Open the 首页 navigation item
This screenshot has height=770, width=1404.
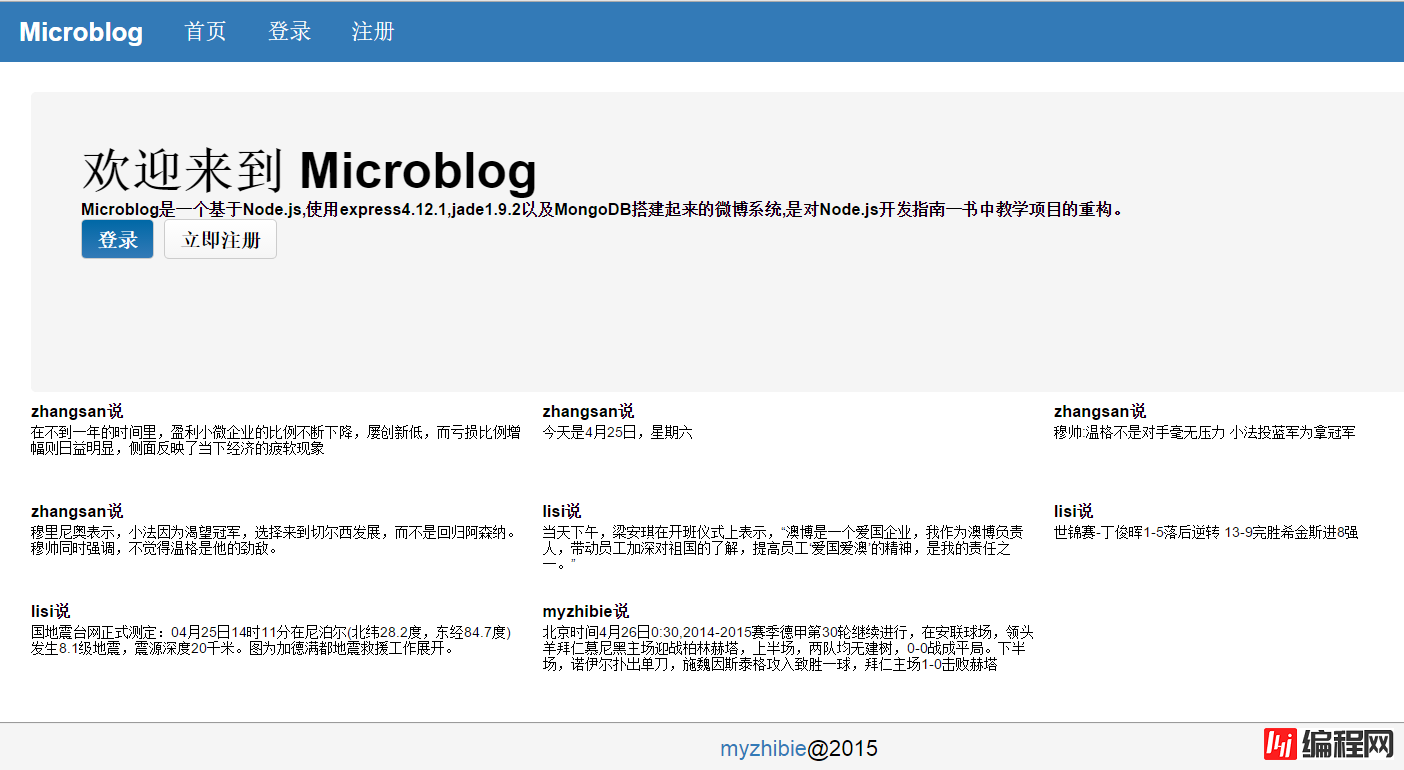tap(206, 32)
